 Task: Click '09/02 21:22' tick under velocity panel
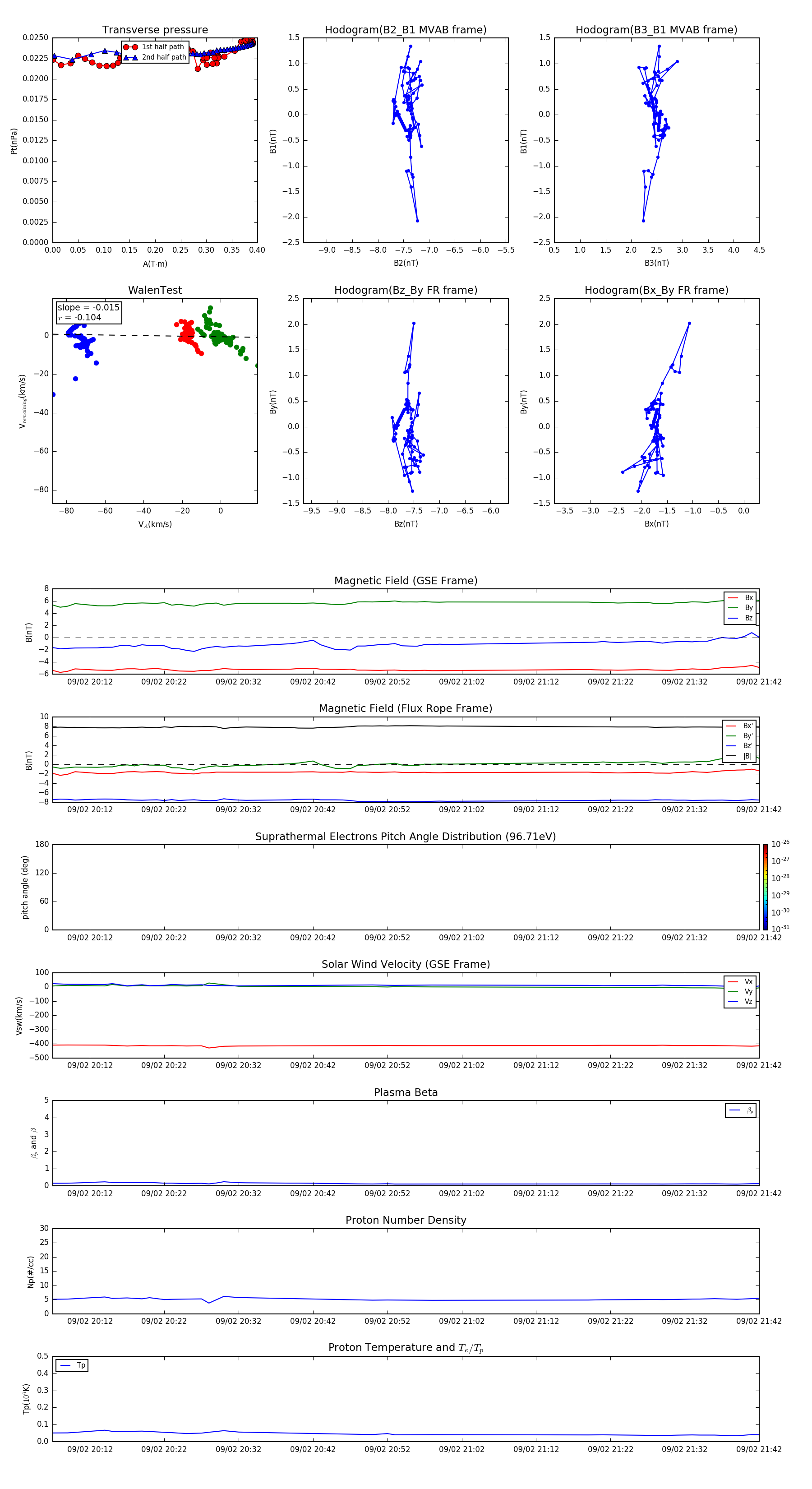coord(610,1065)
